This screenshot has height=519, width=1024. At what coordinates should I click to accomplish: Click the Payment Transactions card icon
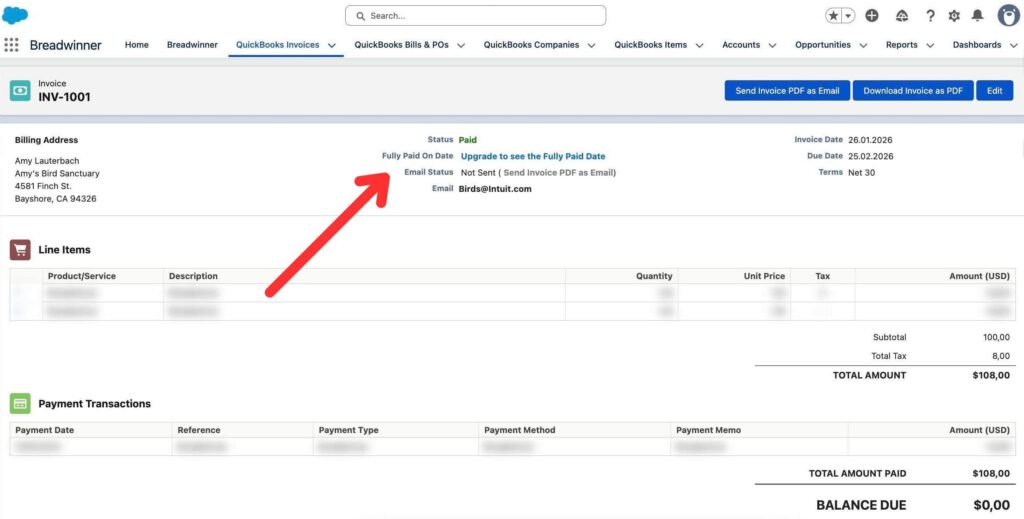point(20,403)
